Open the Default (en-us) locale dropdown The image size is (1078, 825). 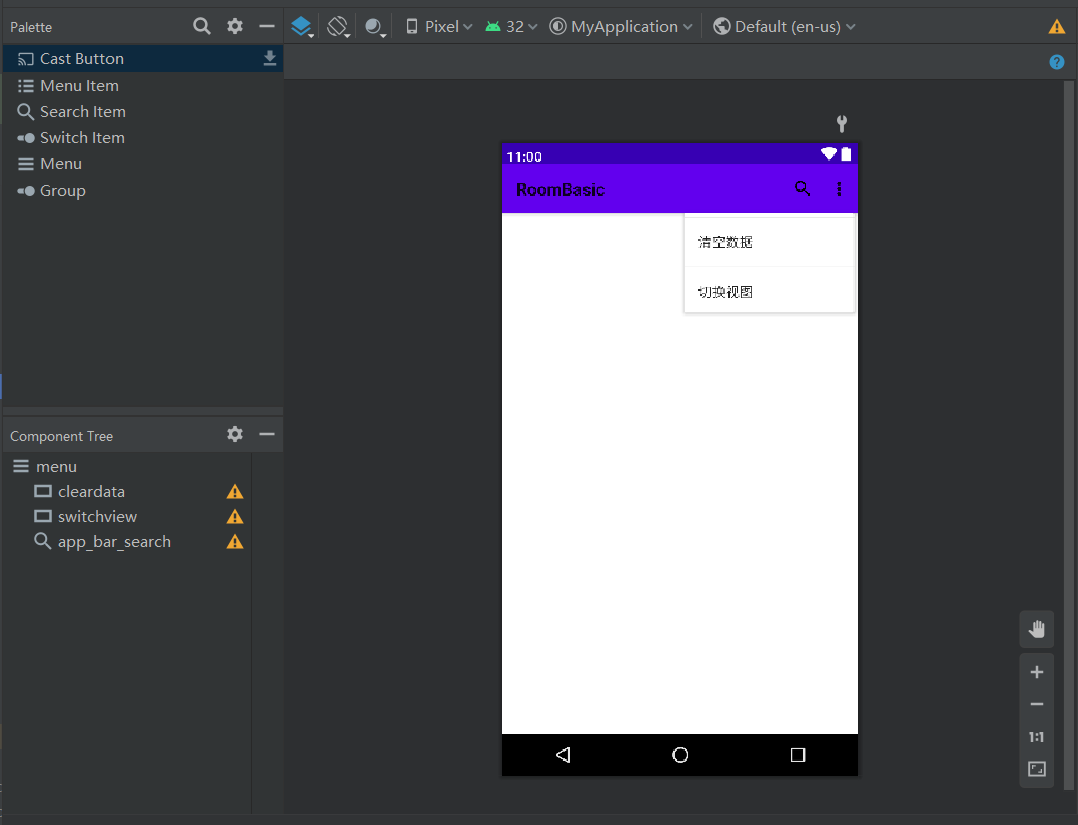pos(784,27)
